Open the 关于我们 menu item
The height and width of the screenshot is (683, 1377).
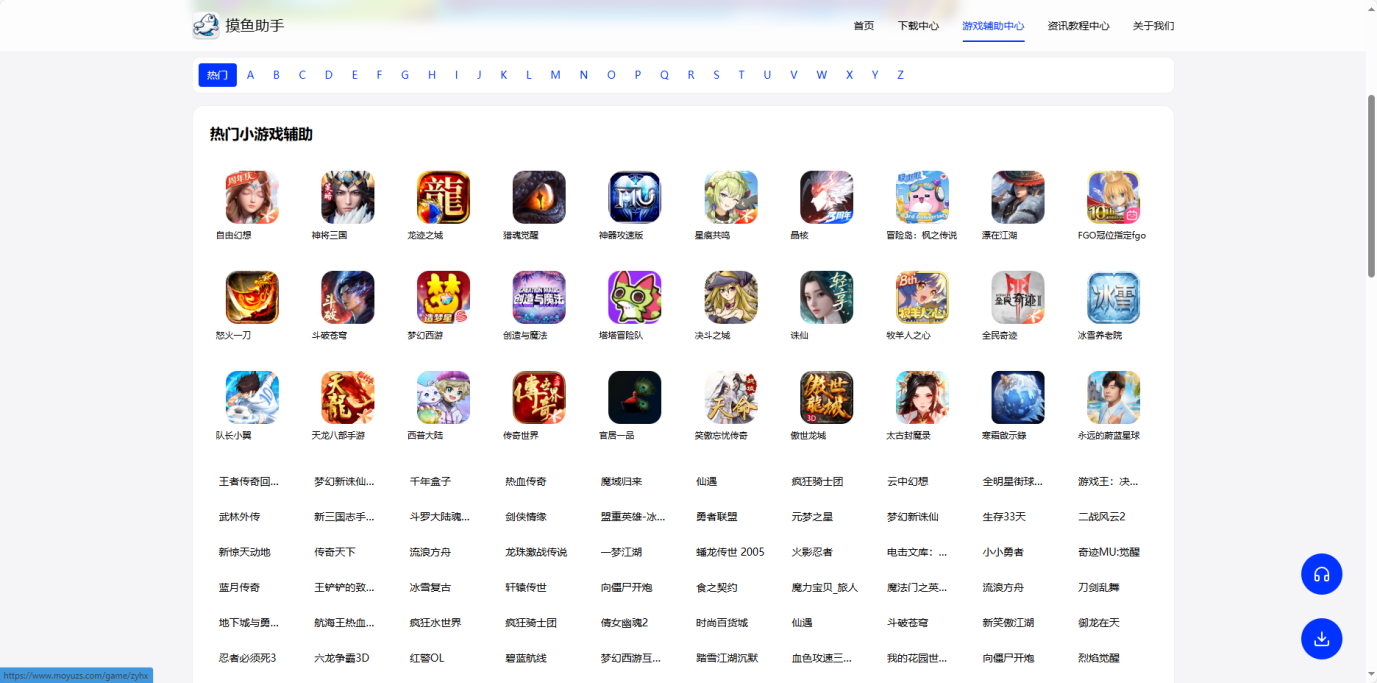(1154, 26)
